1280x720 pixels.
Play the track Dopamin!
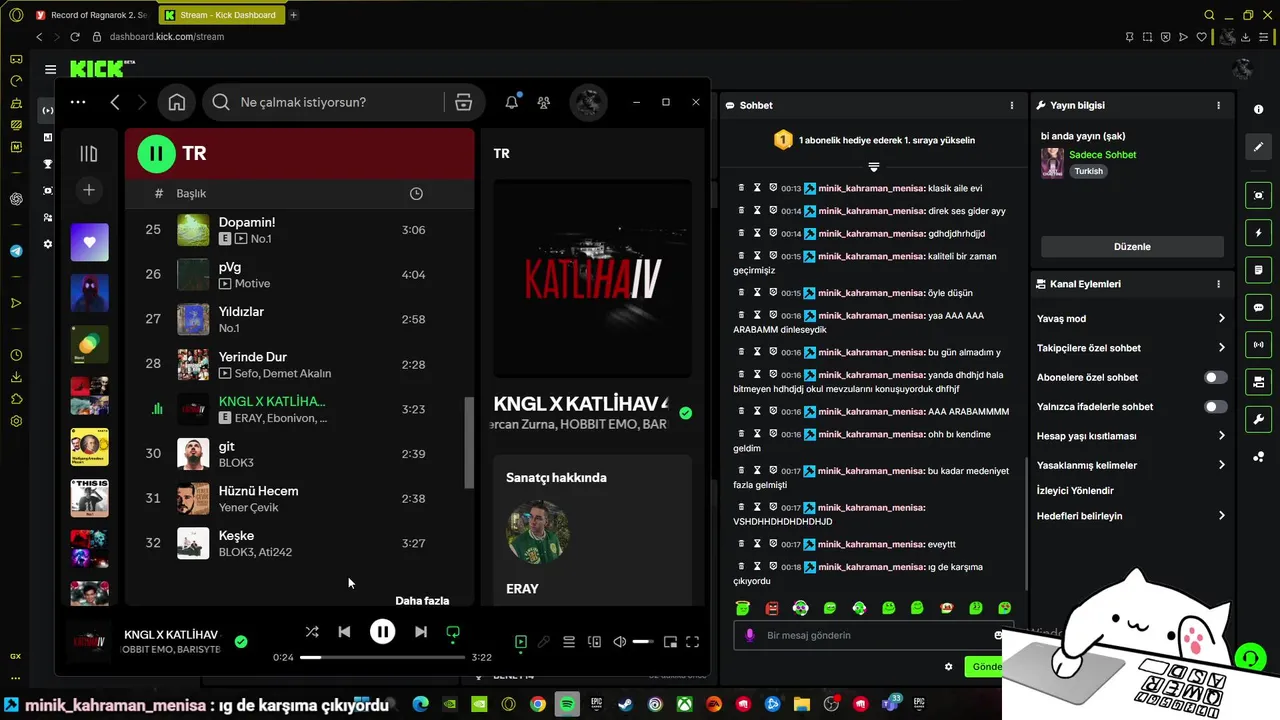pos(300,230)
